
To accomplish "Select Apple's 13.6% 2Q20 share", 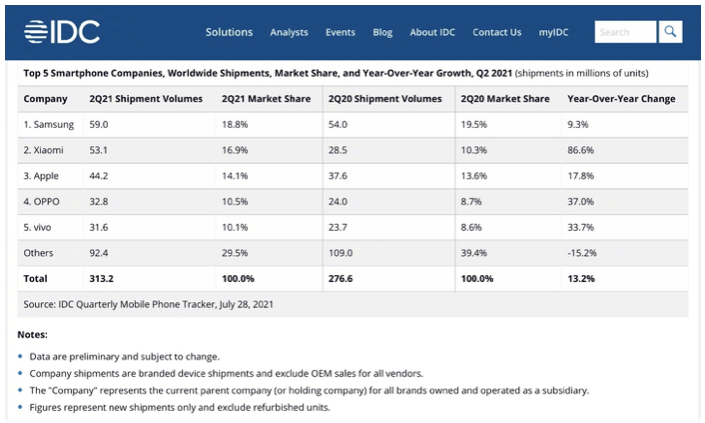I will pos(473,176).
